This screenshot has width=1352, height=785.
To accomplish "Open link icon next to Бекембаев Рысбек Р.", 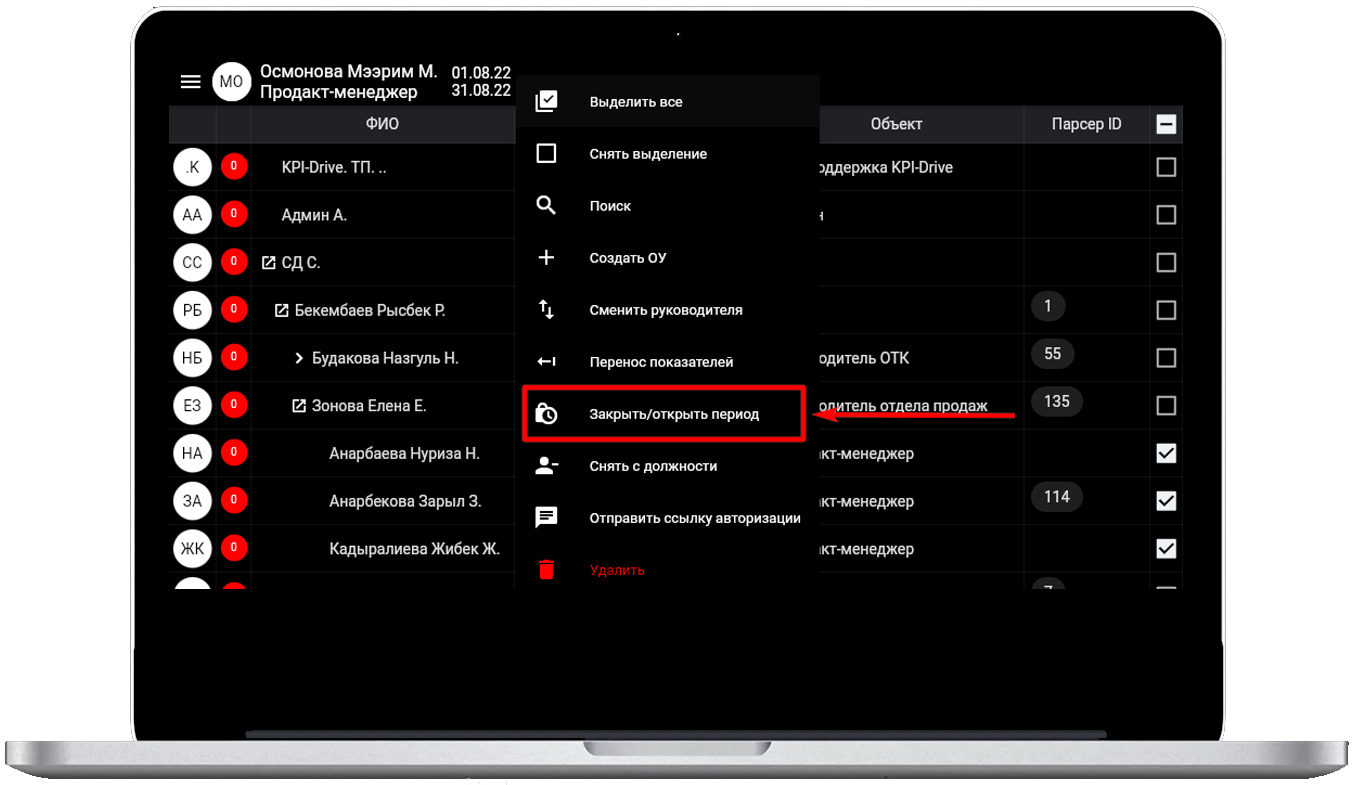I will 282,311.
